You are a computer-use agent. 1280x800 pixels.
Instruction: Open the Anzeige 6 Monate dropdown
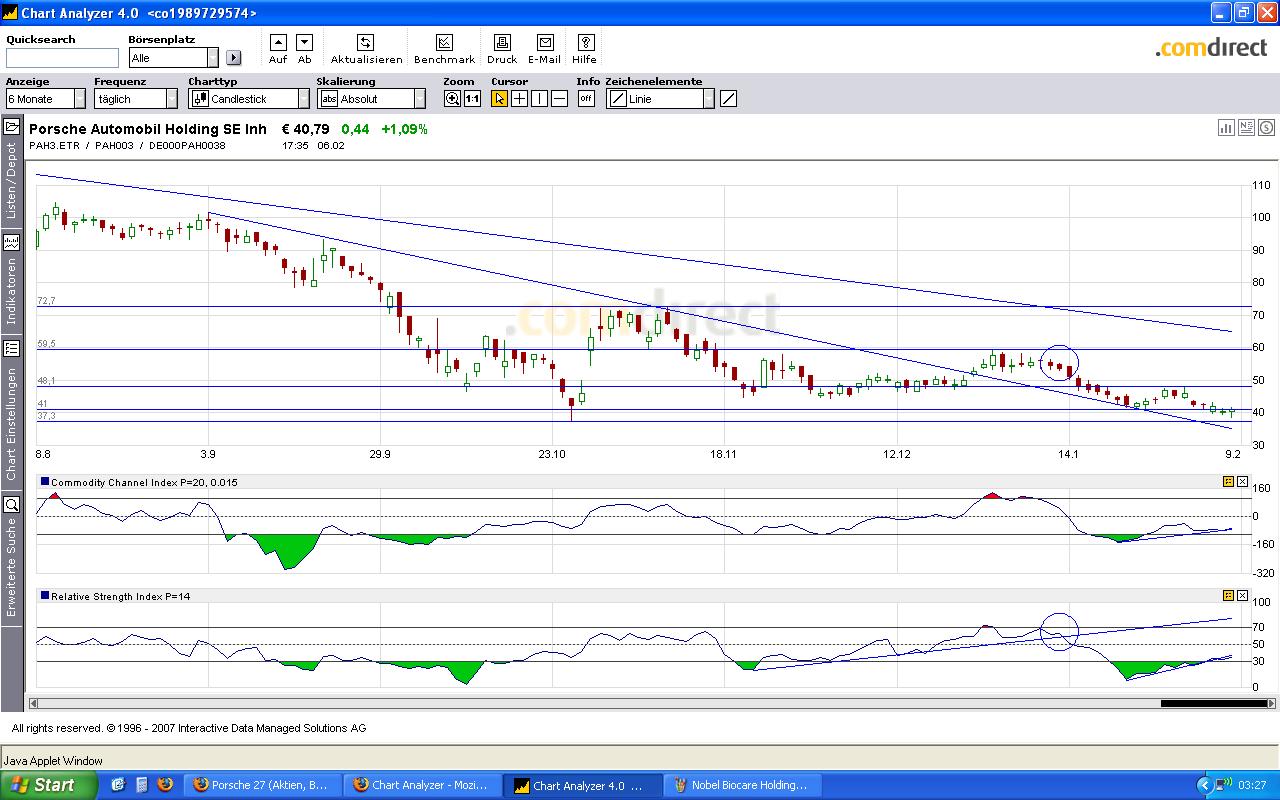pos(79,99)
